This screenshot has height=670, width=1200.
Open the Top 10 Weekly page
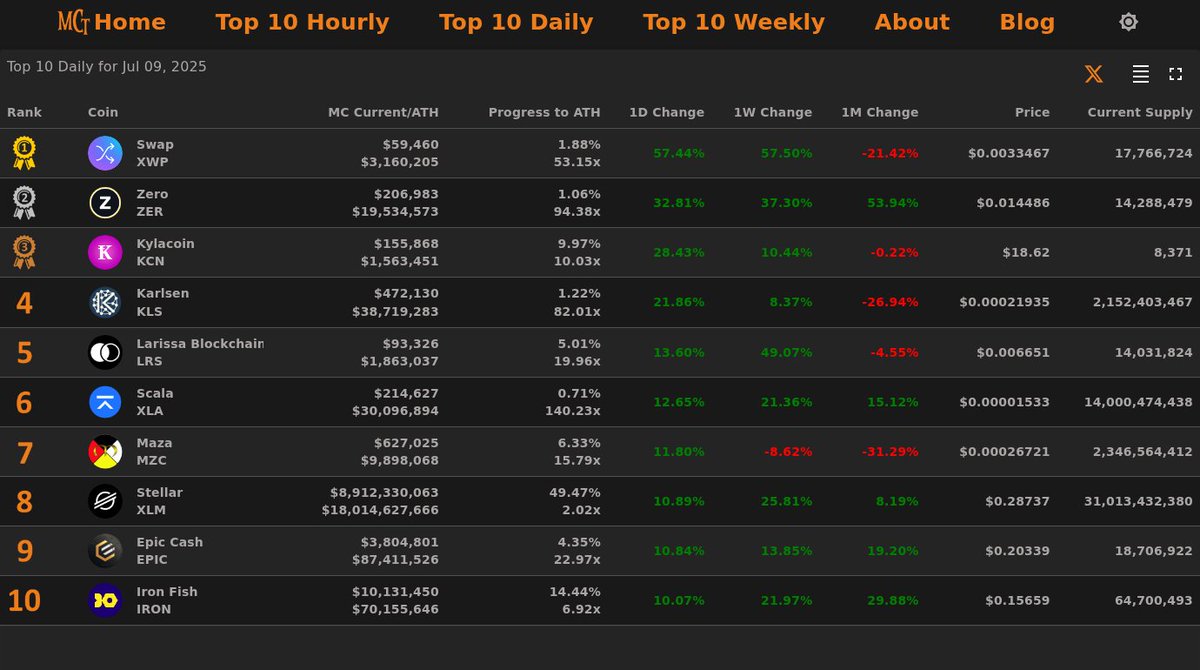733,21
